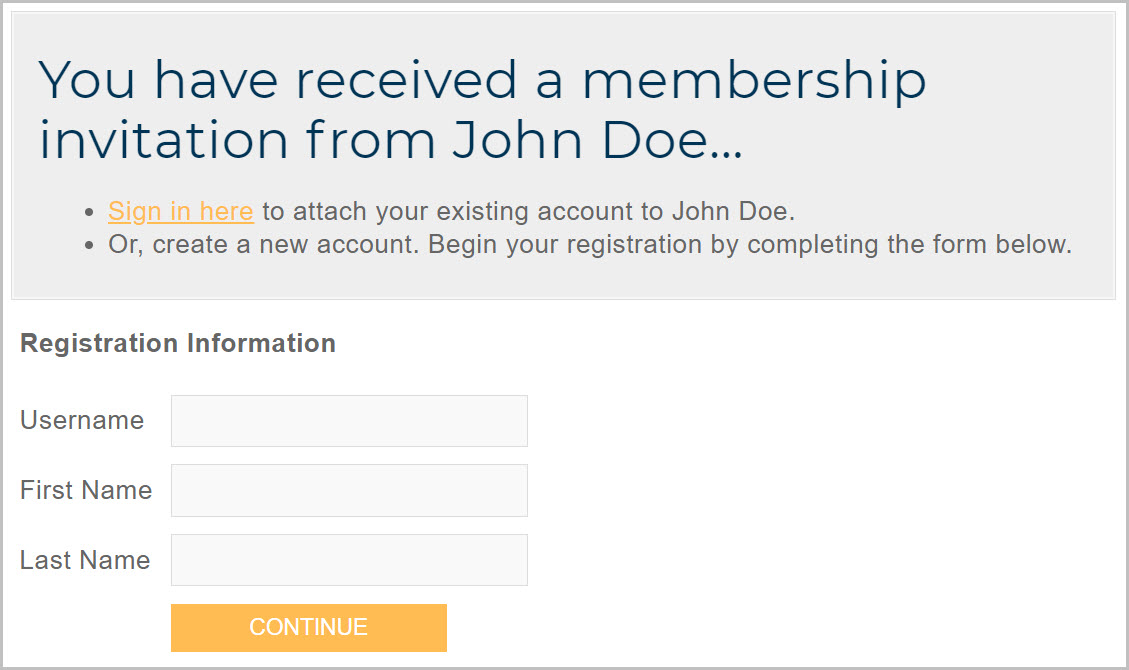Focus the Username input field
The image size is (1129, 670).
pyautogui.click(x=349, y=421)
